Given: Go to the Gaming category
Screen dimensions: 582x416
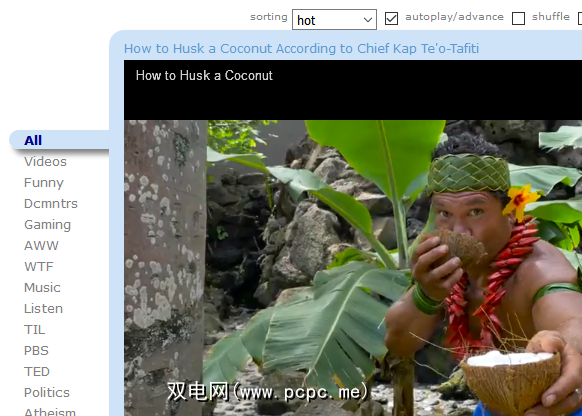Looking at the screenshot, I should (x=47, y=225).
